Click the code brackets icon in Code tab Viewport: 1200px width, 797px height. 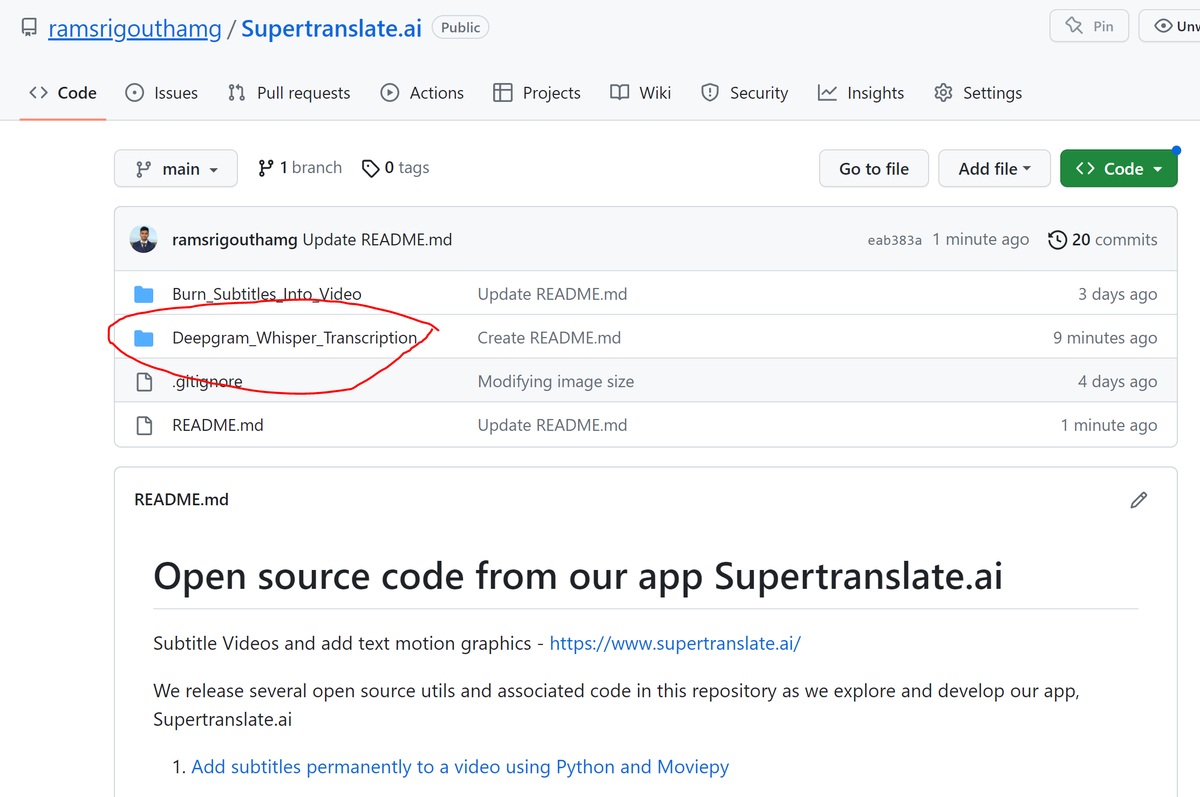pos(39,93)
